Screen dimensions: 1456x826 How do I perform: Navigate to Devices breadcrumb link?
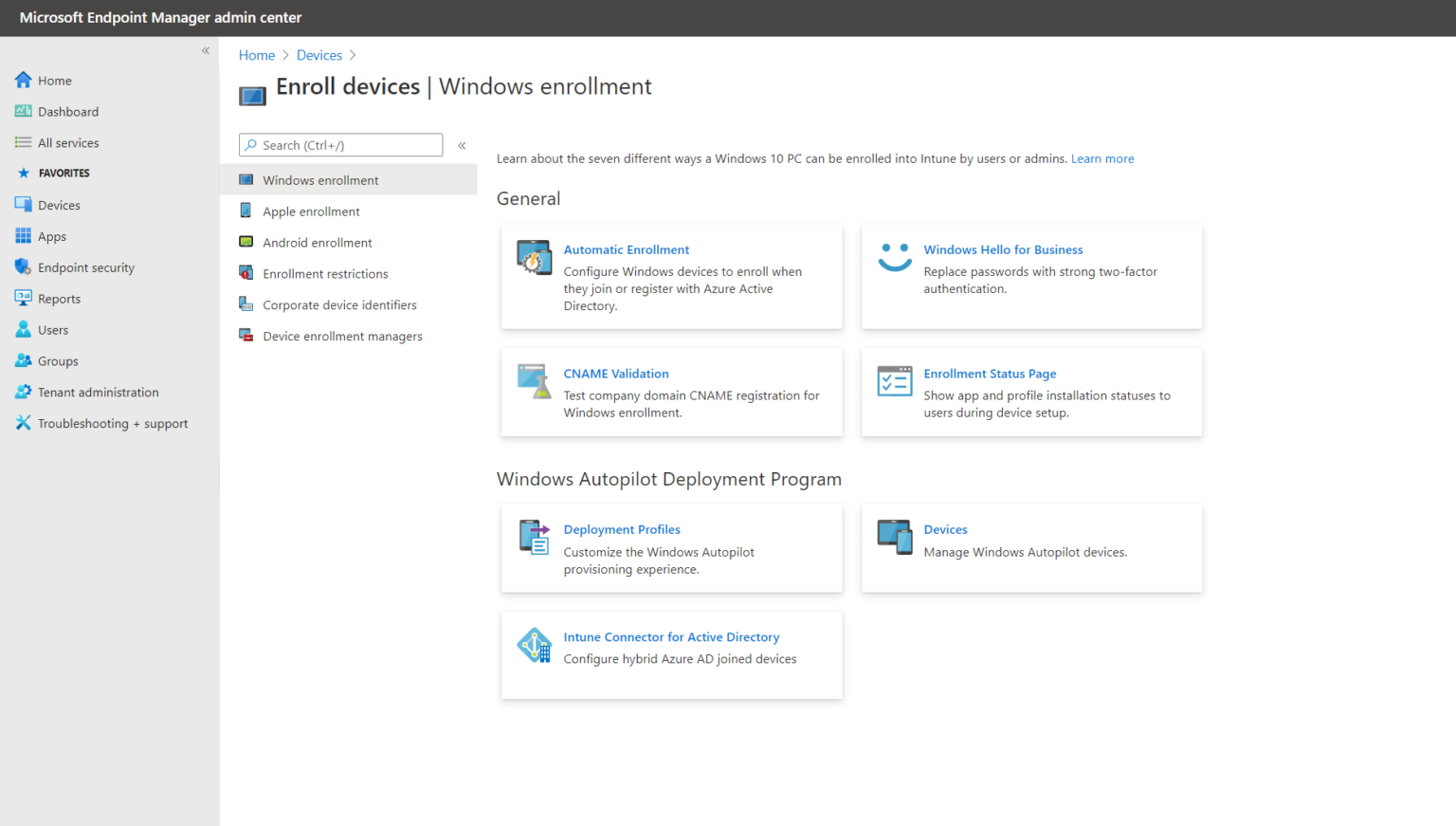coord(318,56)
